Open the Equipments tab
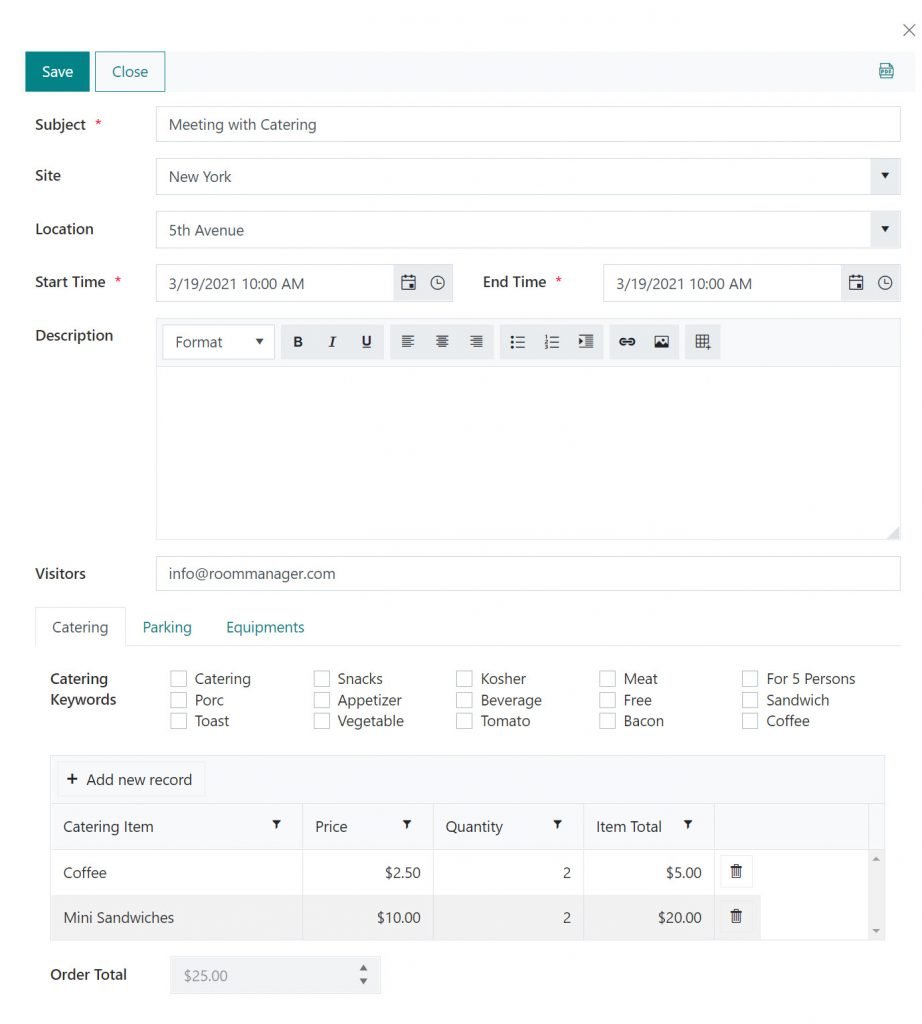This screenshot has height=1024, width=922. (265, 627)
